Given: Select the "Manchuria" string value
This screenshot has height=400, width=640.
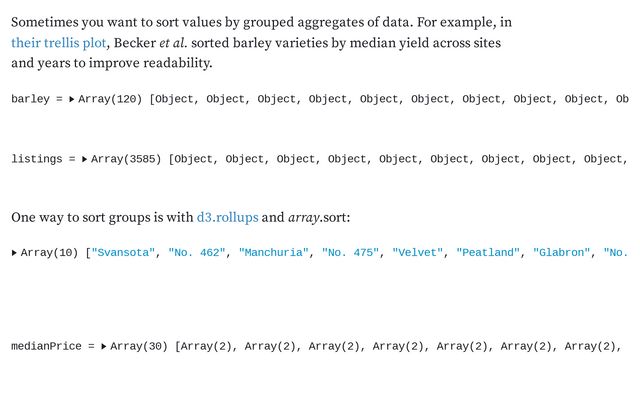Looking at the screenshot, I should [x=273, y=253].
